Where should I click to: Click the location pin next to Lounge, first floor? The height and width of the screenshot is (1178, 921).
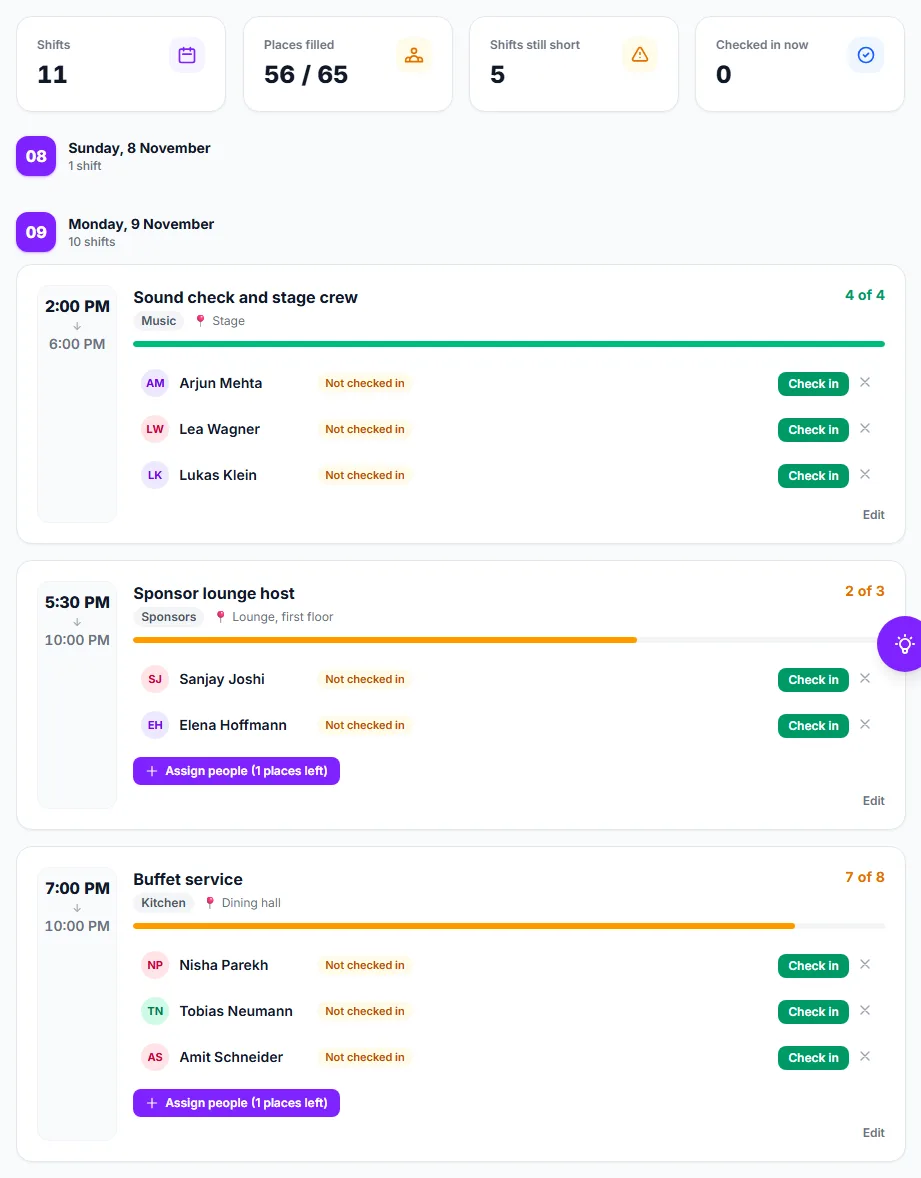point(220,617)
